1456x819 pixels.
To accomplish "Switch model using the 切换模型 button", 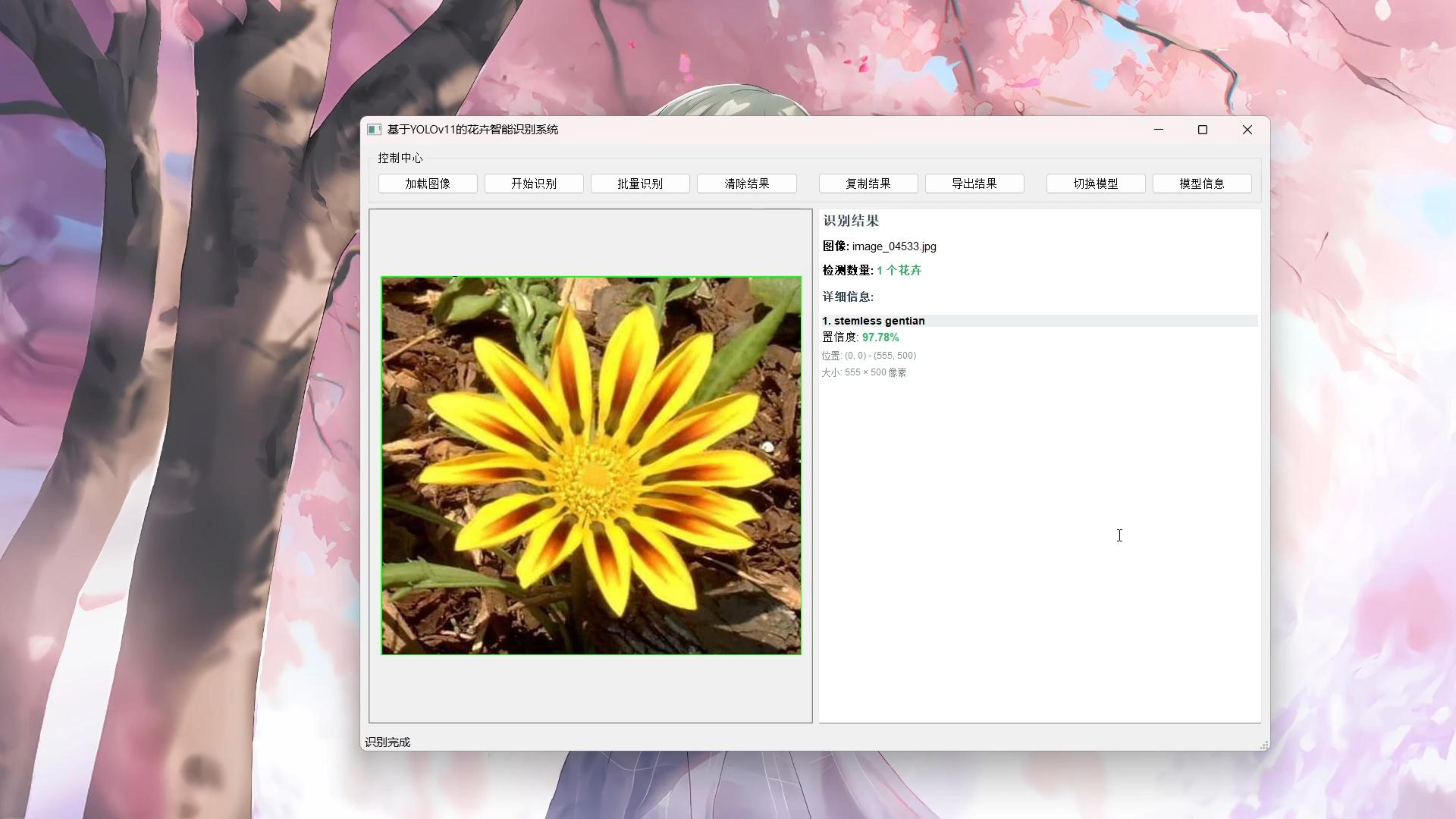I will (x=1095, y=183).
